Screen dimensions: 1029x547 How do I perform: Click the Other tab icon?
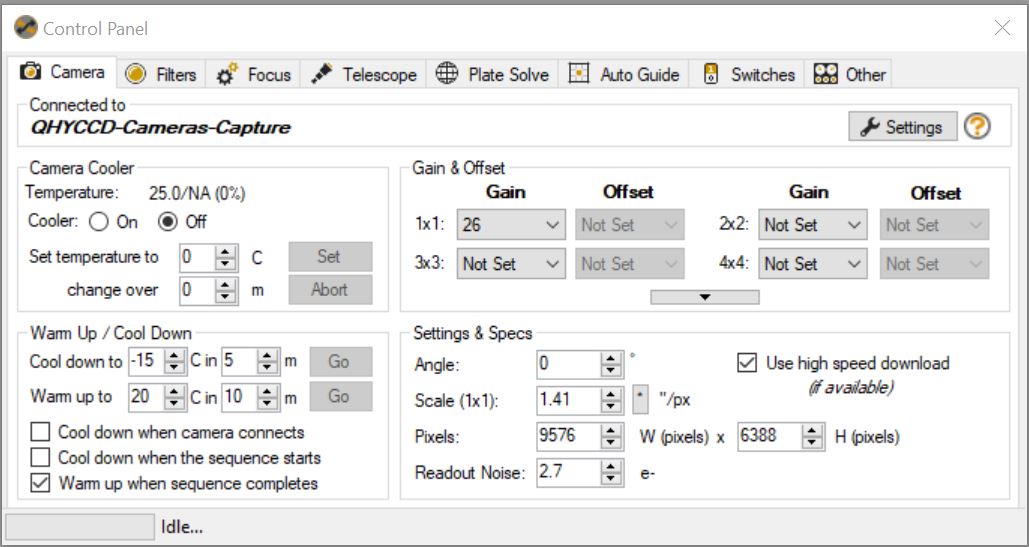coord(825,74)
